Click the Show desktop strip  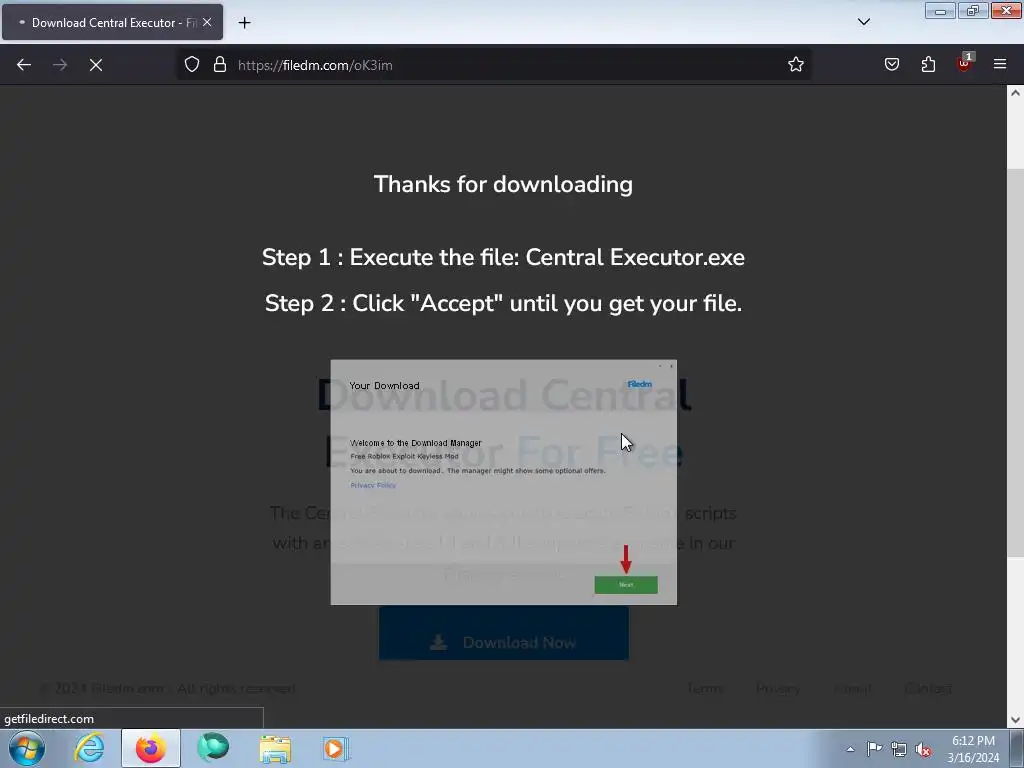[1017, 748]
